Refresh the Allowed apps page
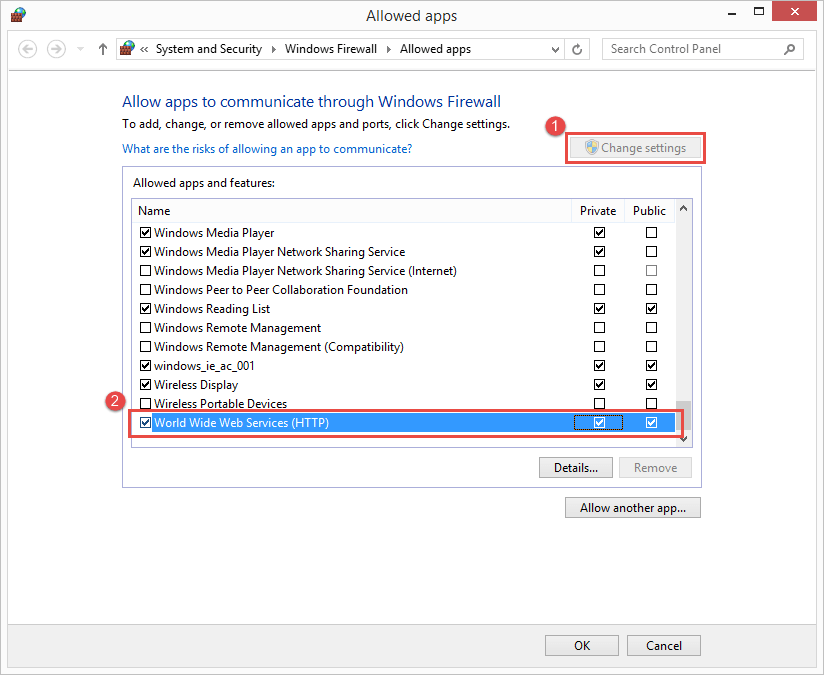Viewport: 824px width, 675px height. click(x=577, y=49)
